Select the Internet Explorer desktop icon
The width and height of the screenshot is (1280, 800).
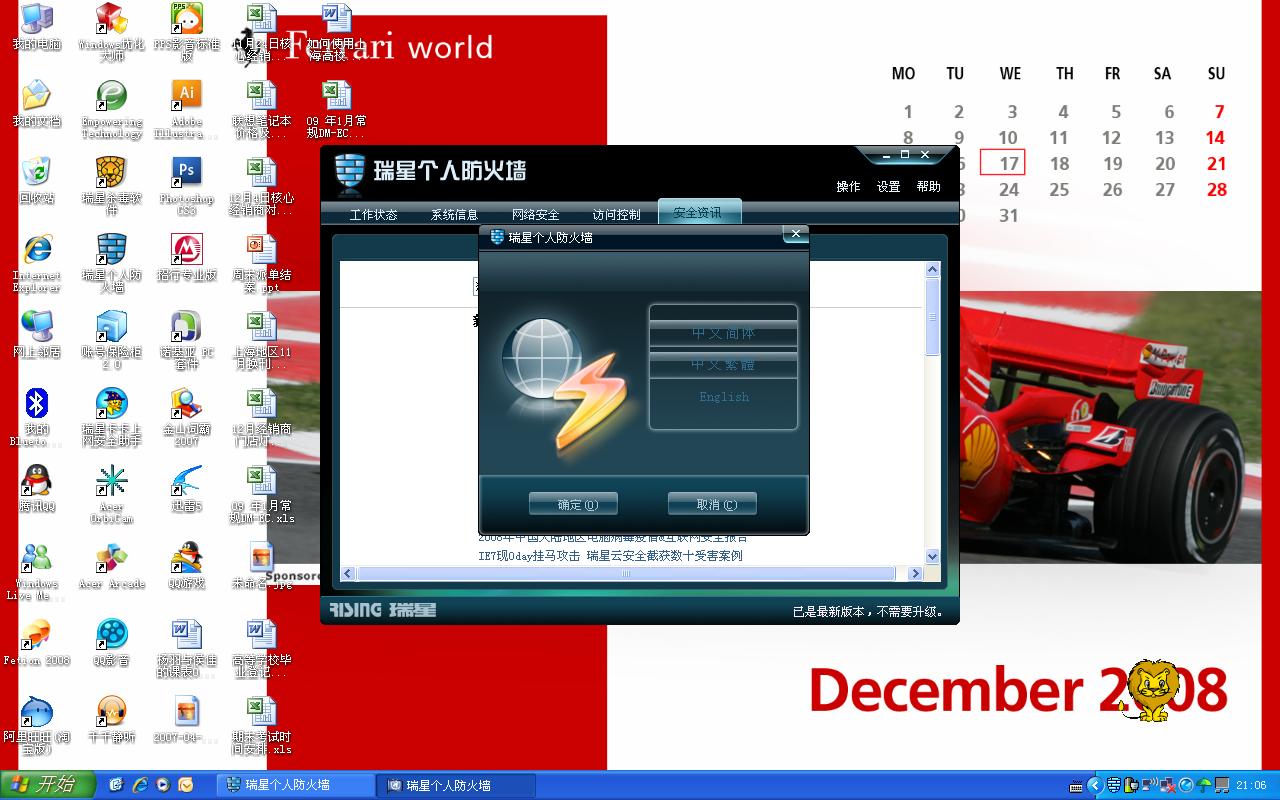[37, 263]
